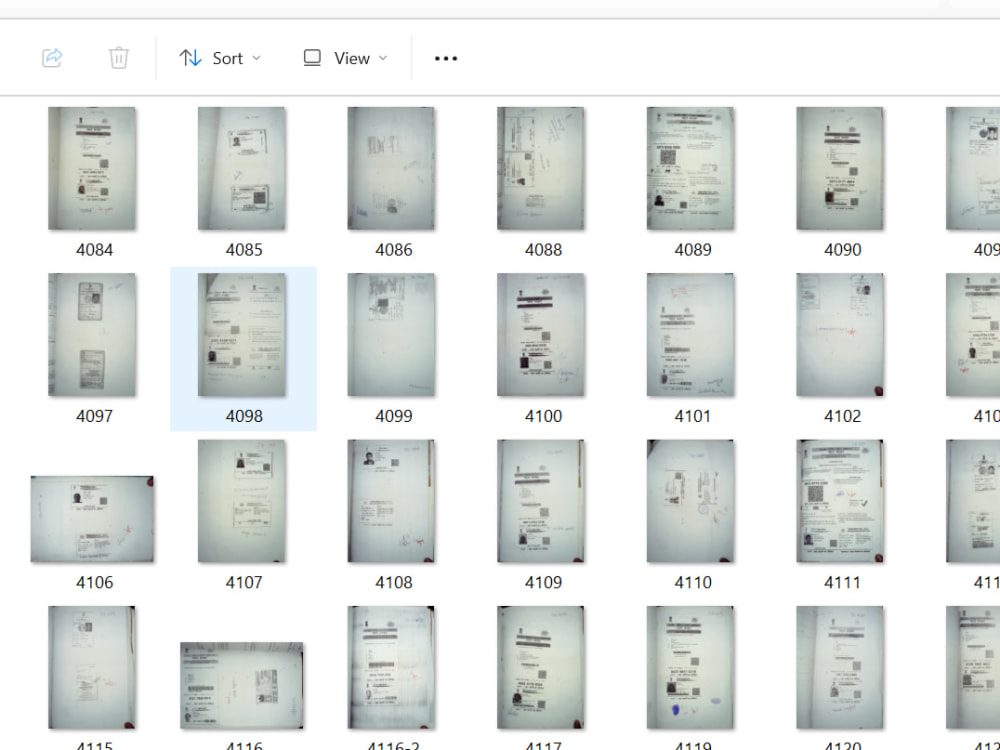Select thumbnail of file 4097
1000x750 pixels.
tap(92, 335)
